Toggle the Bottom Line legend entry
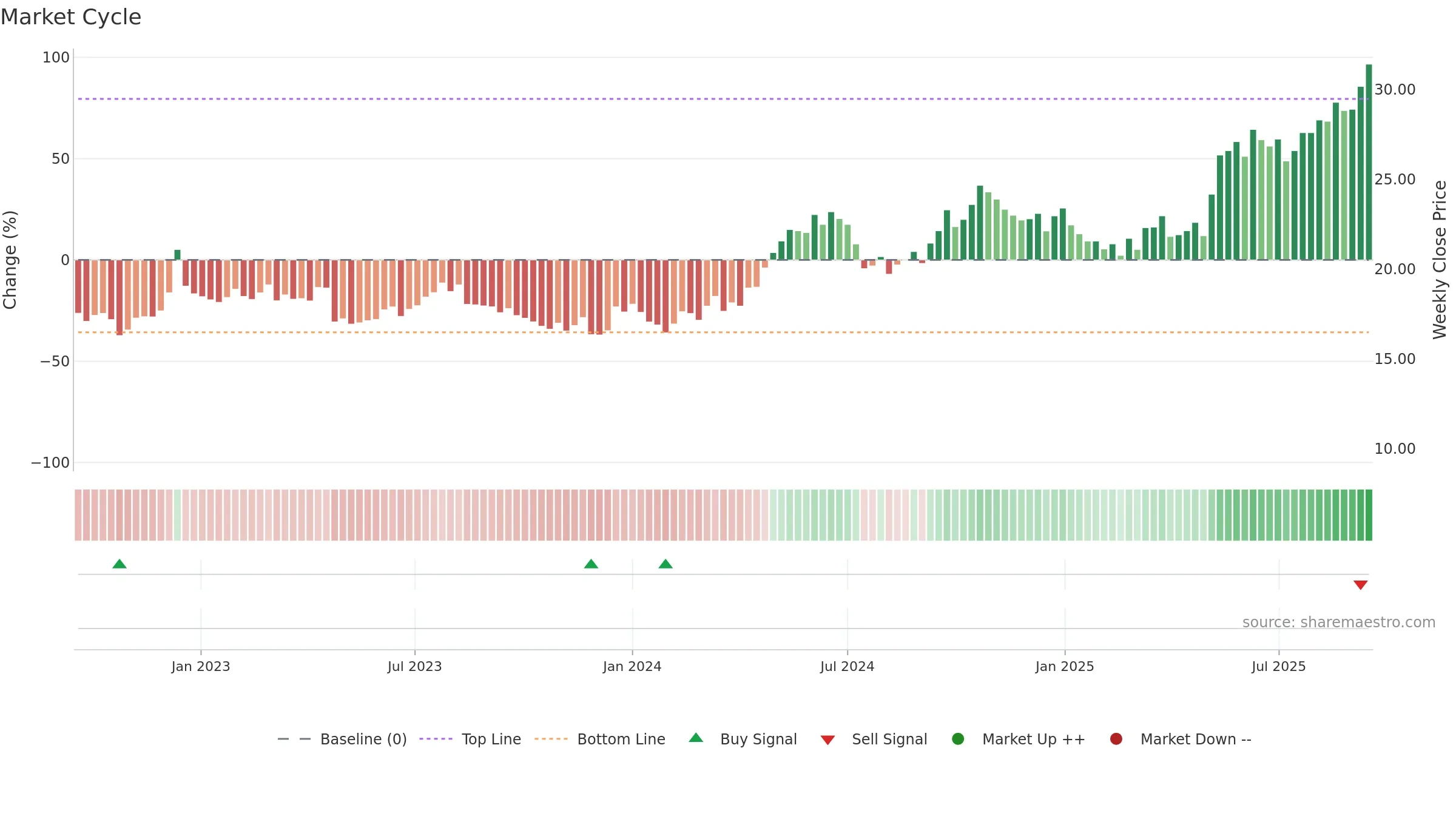 [600, 739]
